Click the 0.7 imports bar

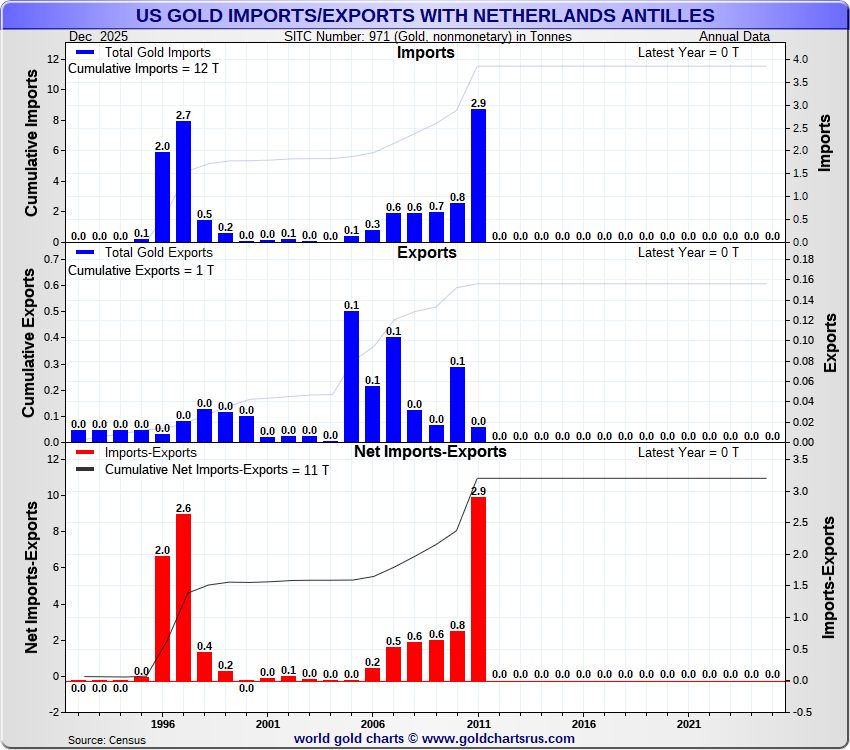click(436, 227)
